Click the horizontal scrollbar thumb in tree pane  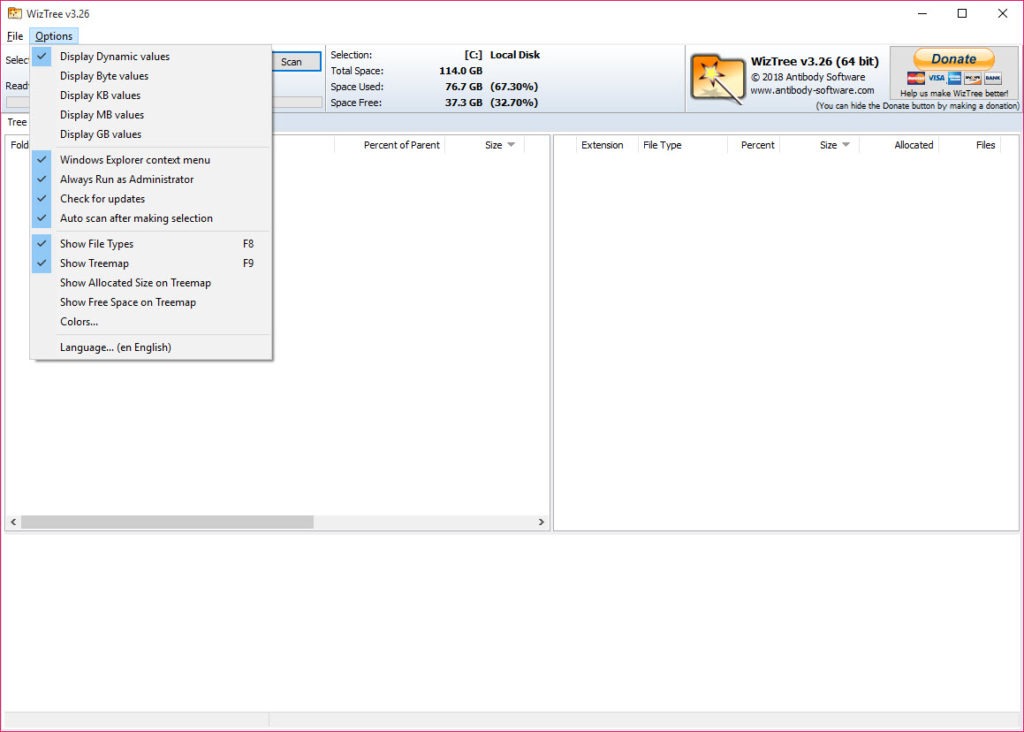click(167, 522)
